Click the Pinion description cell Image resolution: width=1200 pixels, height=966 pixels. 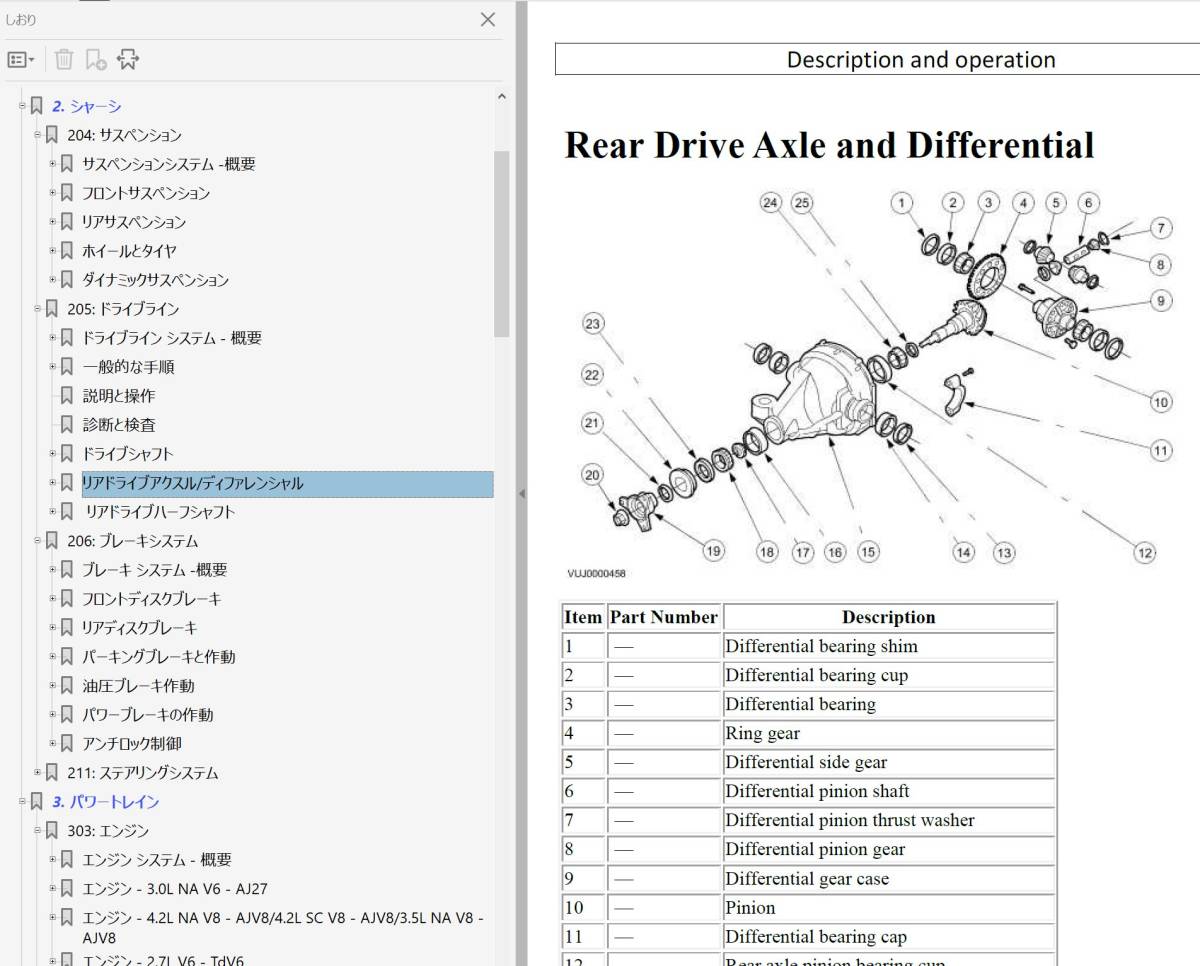[888, 908]
